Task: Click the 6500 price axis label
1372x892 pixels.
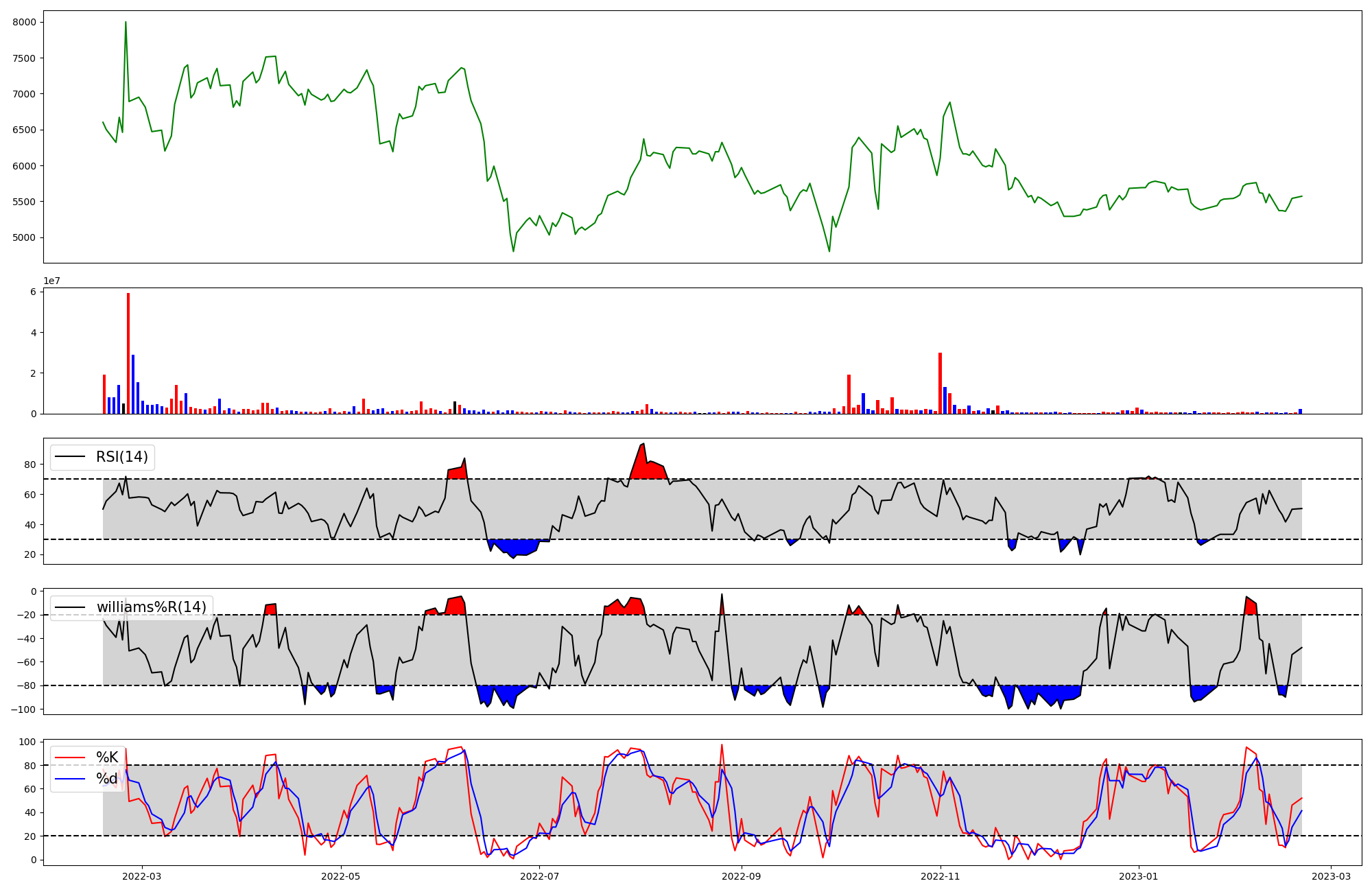Action: [24, 130]
